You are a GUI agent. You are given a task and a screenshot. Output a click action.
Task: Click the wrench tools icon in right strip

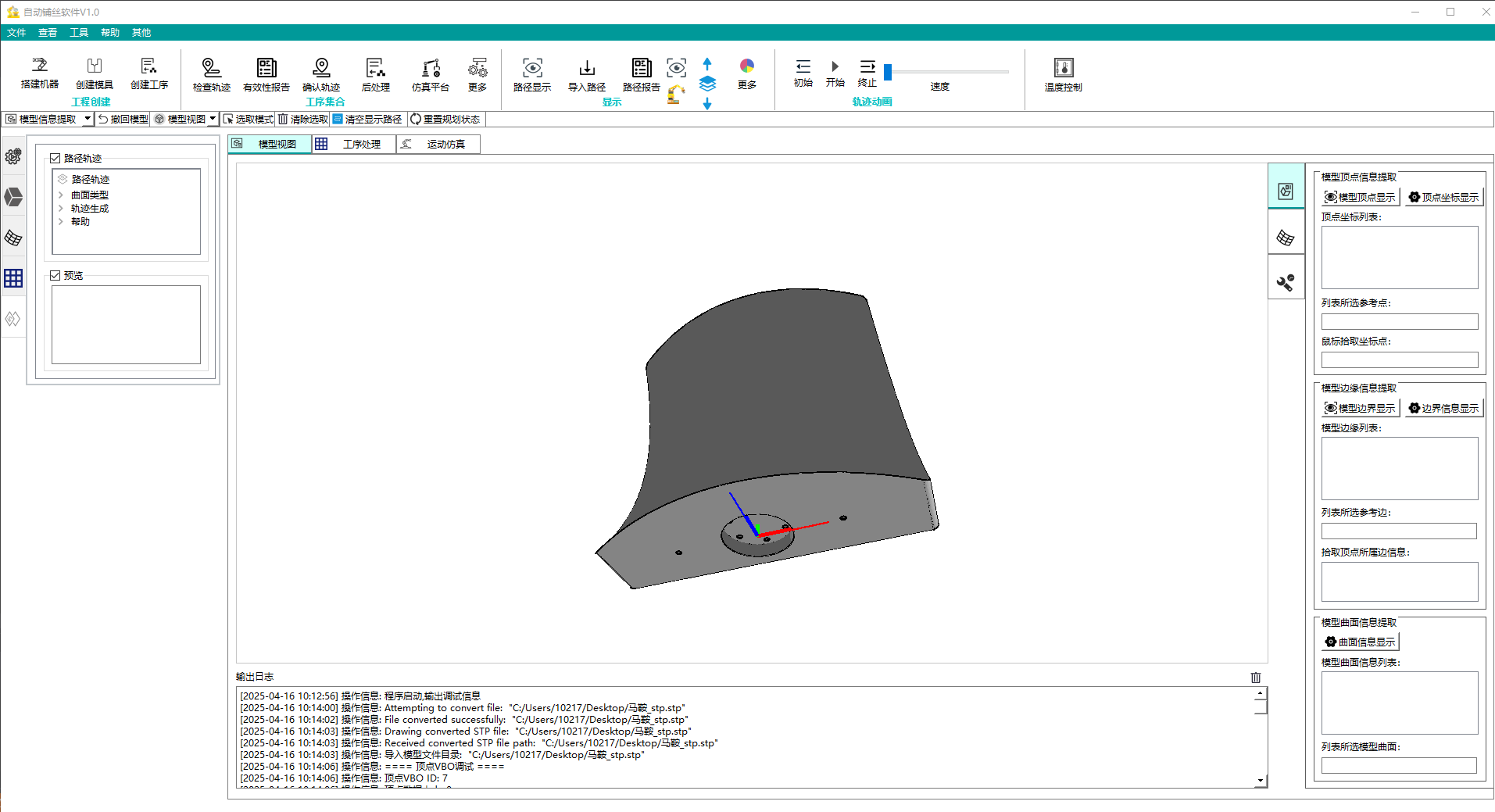click(x=1286, y=282)
